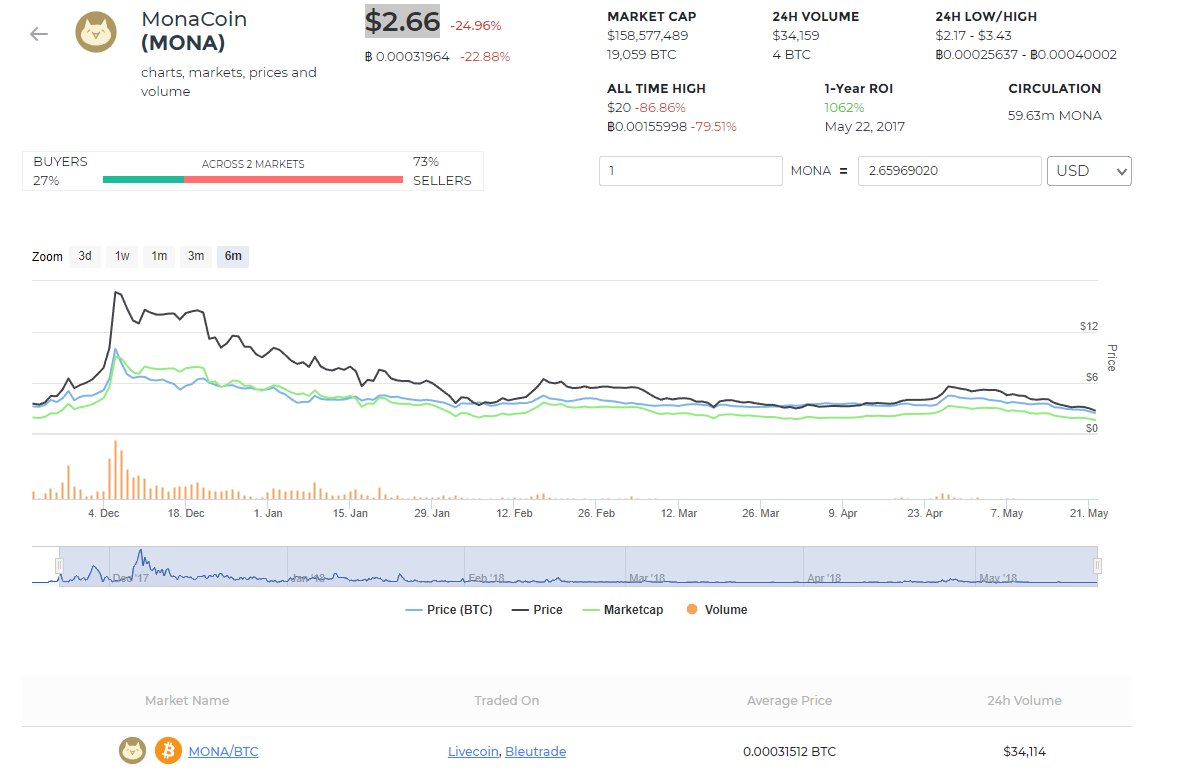Click the buyers/sellers ratio bar
Viewport: 1194px width, 777px height.
point(253,180)
